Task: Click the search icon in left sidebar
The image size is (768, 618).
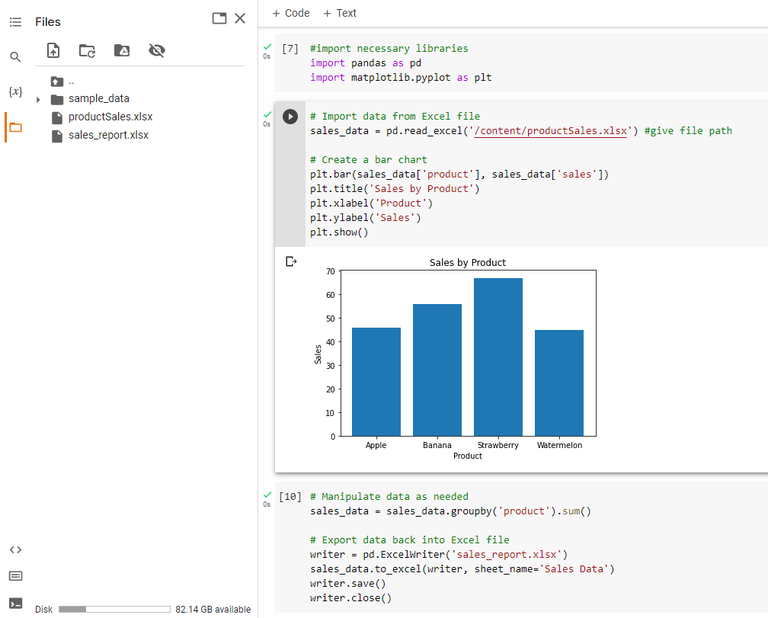Action: [15, 57]
